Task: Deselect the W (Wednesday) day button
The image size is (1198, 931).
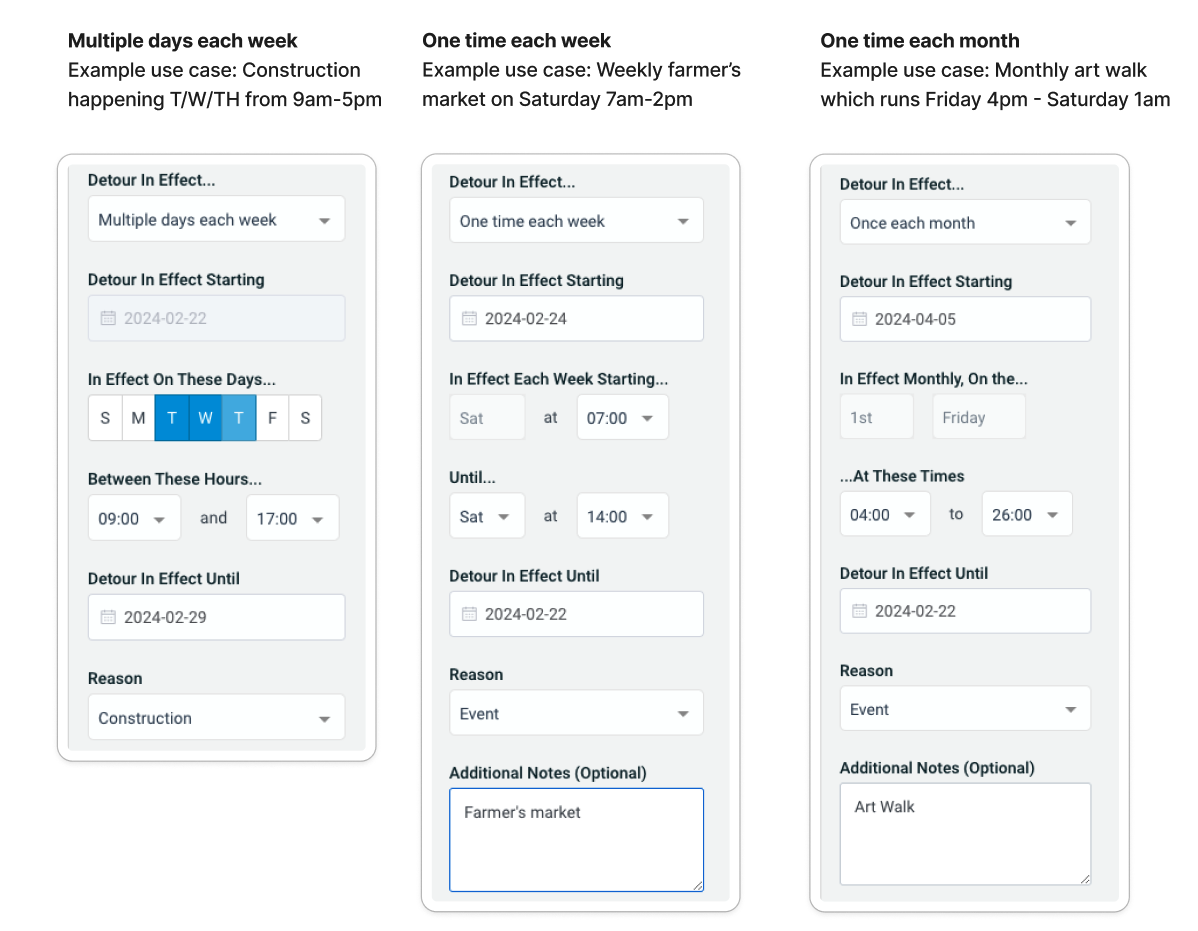Action: pos(205,418)
